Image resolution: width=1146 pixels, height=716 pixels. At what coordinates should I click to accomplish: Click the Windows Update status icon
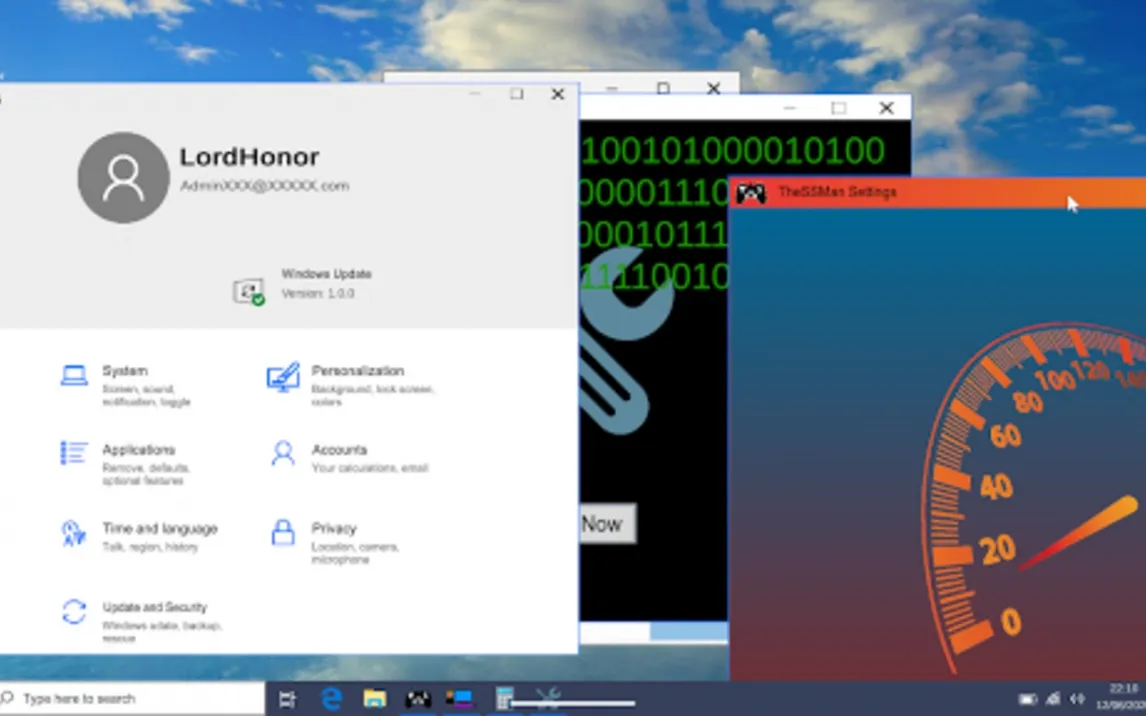coord(248,291)
